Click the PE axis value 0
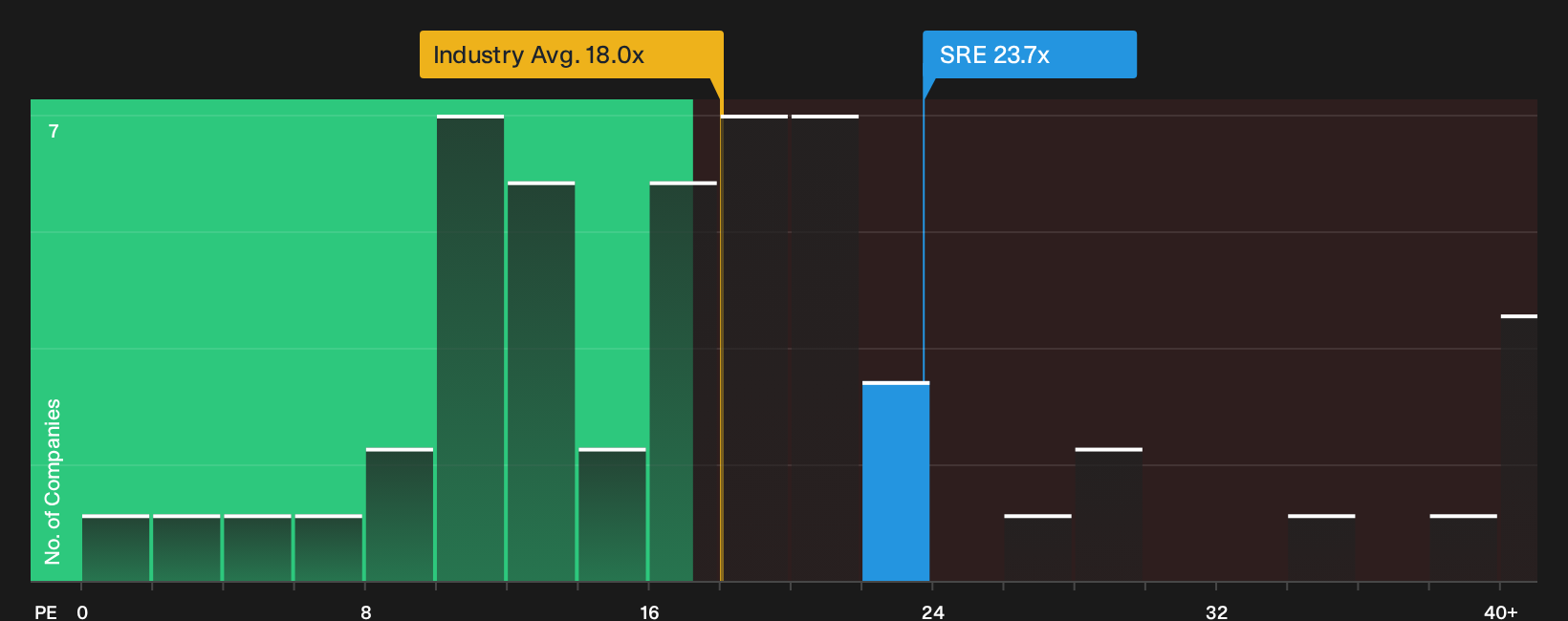The height and width of the screenshot is (621, 1568). [82, 611]
